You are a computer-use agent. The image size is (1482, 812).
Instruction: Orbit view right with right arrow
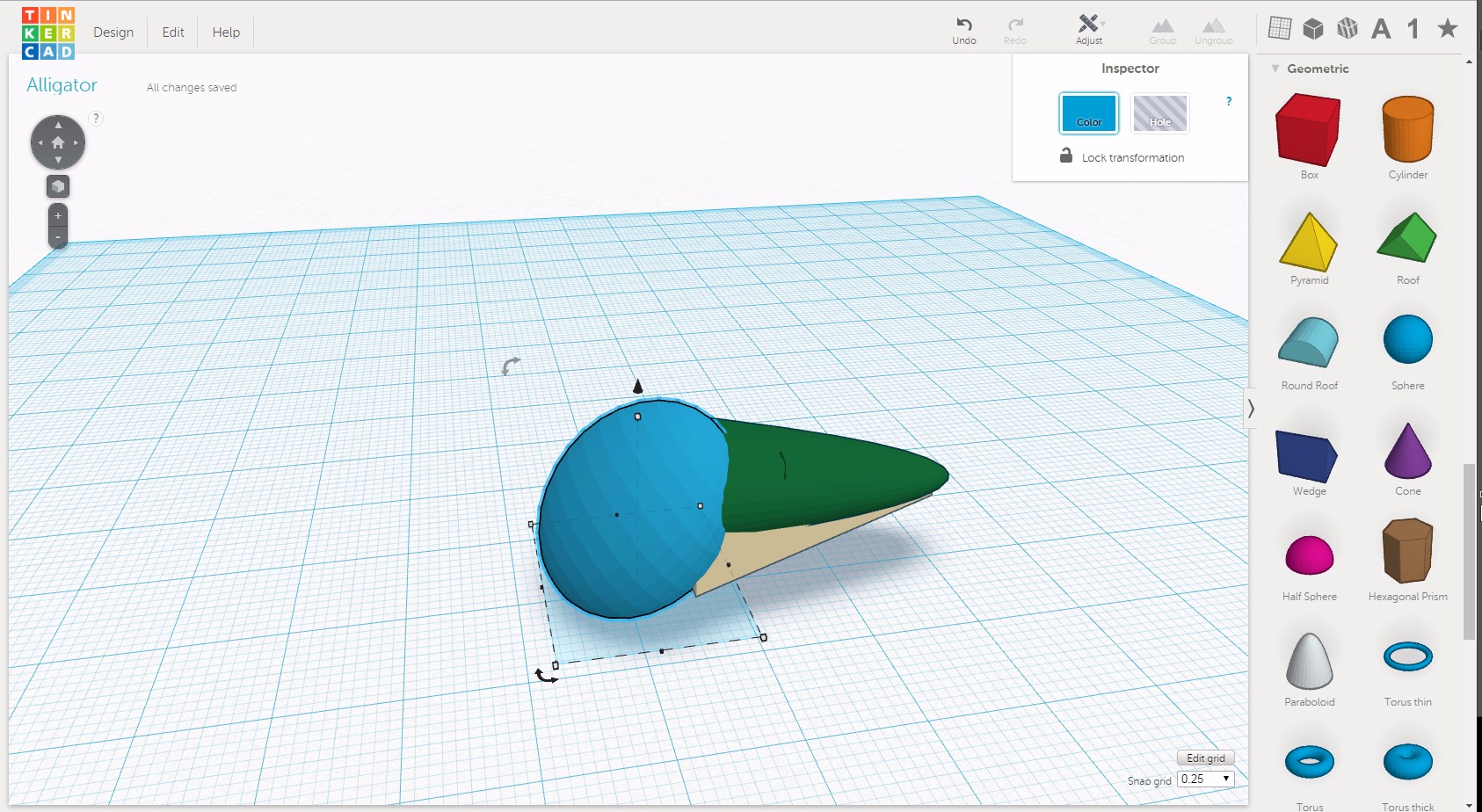point(76,142)
